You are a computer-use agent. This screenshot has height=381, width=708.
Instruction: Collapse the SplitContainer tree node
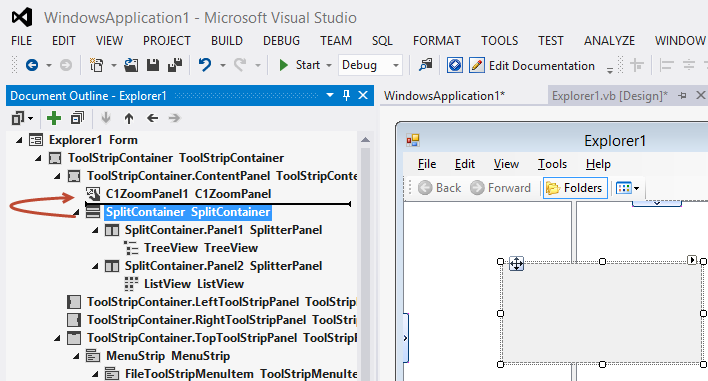[76, 212]
